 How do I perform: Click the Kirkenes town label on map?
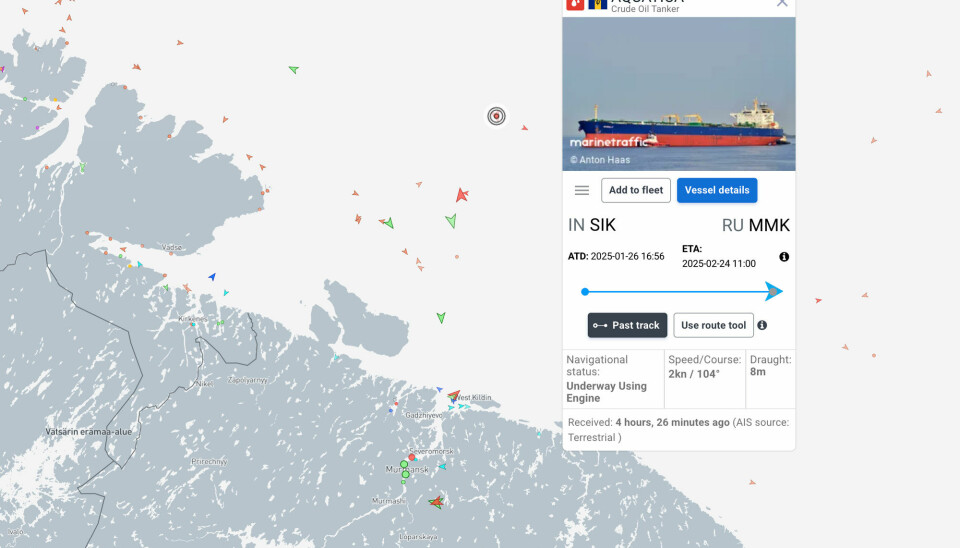[191, 319]
